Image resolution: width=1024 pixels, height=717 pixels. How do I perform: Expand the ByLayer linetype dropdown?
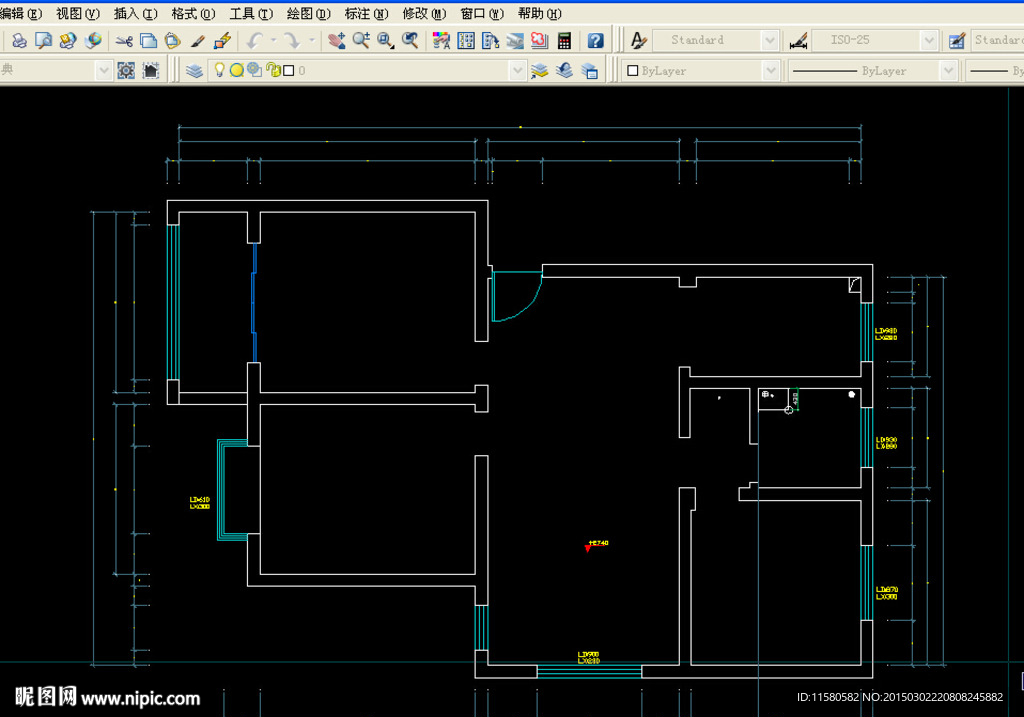[948, 71]
